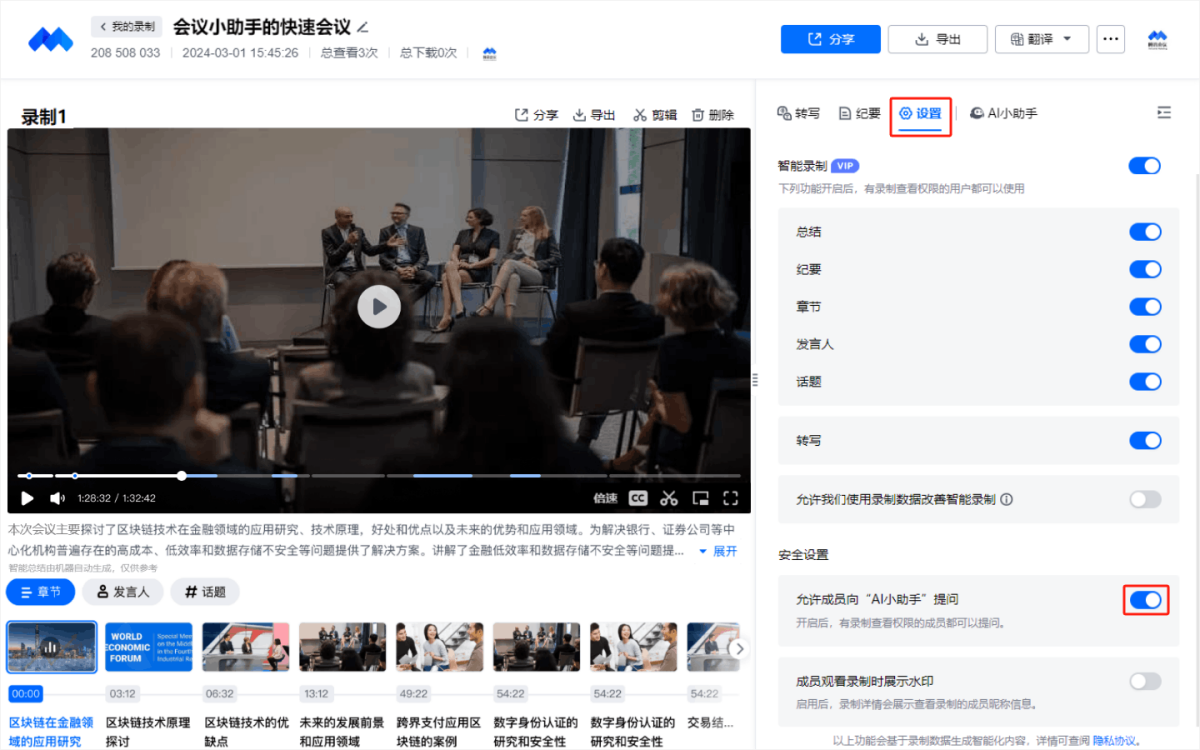The height and width of the screenshot is (750, 1200).
Task: Delete recording with the 删除 trash icon
Action: click(x=713, y=115)
